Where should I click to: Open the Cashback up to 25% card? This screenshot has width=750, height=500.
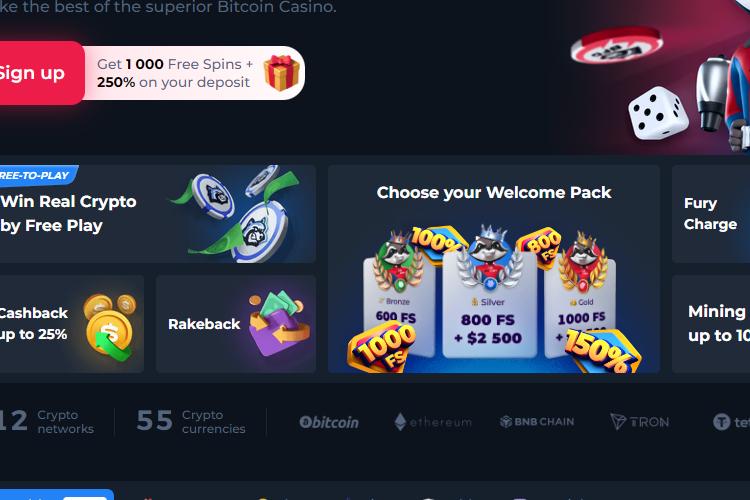(71, 324)
